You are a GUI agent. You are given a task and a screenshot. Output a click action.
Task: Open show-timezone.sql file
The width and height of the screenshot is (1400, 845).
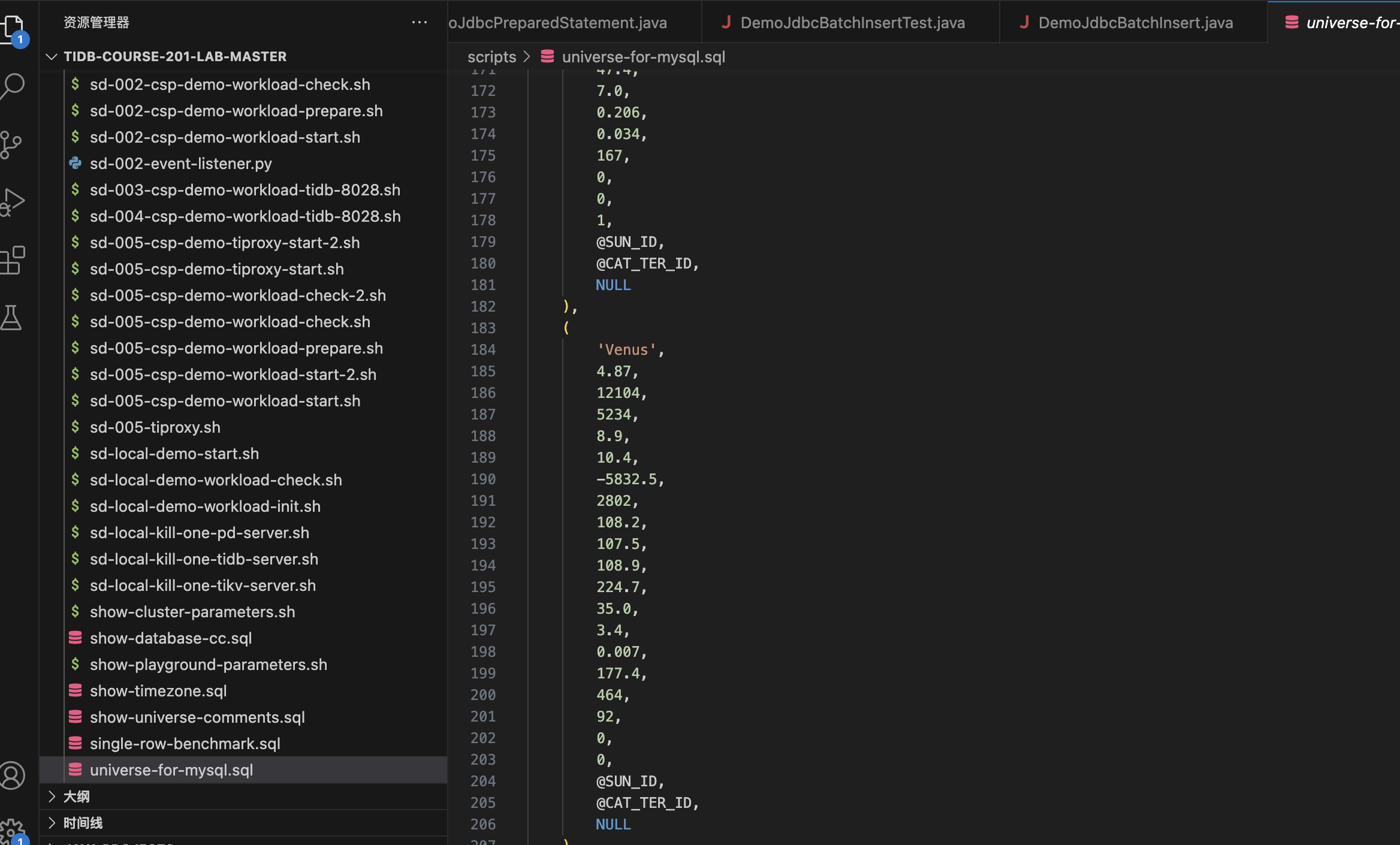[158, 691]
